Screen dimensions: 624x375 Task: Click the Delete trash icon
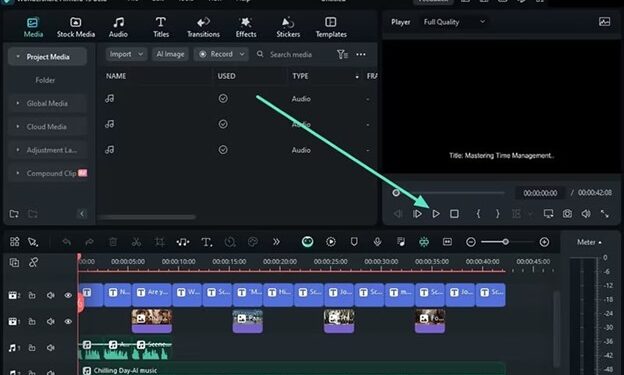click(x=113, y=242)
